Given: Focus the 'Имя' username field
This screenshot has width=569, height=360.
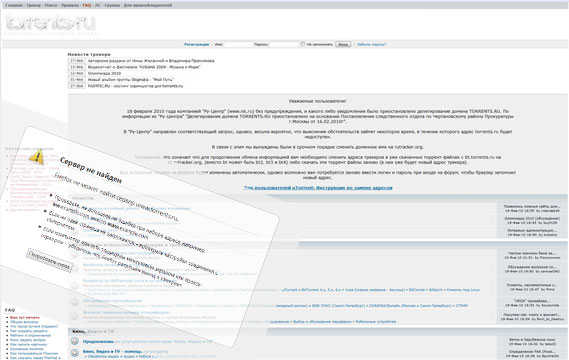Looking at the screenshot, I should [238, 44].
